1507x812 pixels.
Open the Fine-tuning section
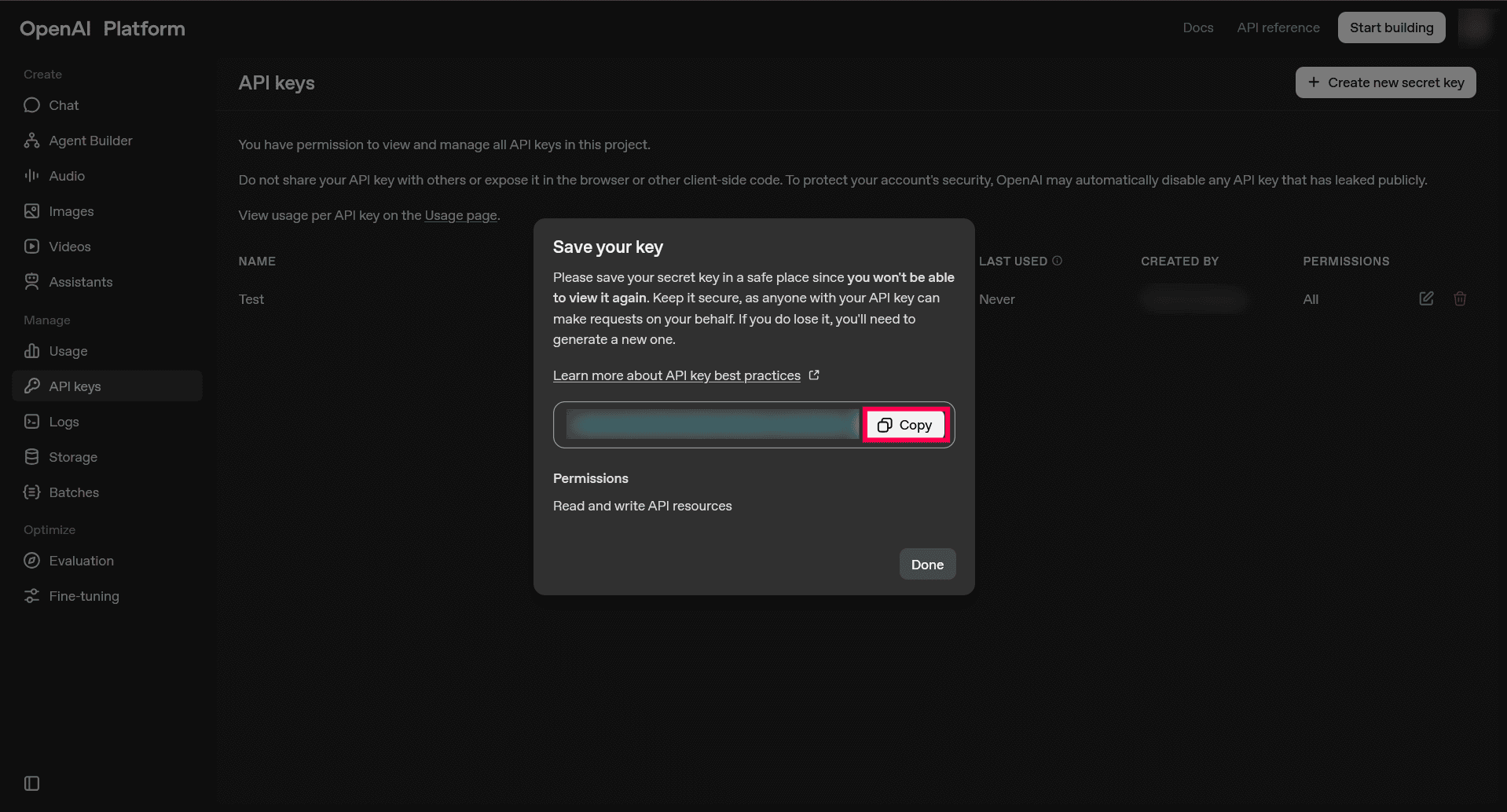[x=83, y=595]
